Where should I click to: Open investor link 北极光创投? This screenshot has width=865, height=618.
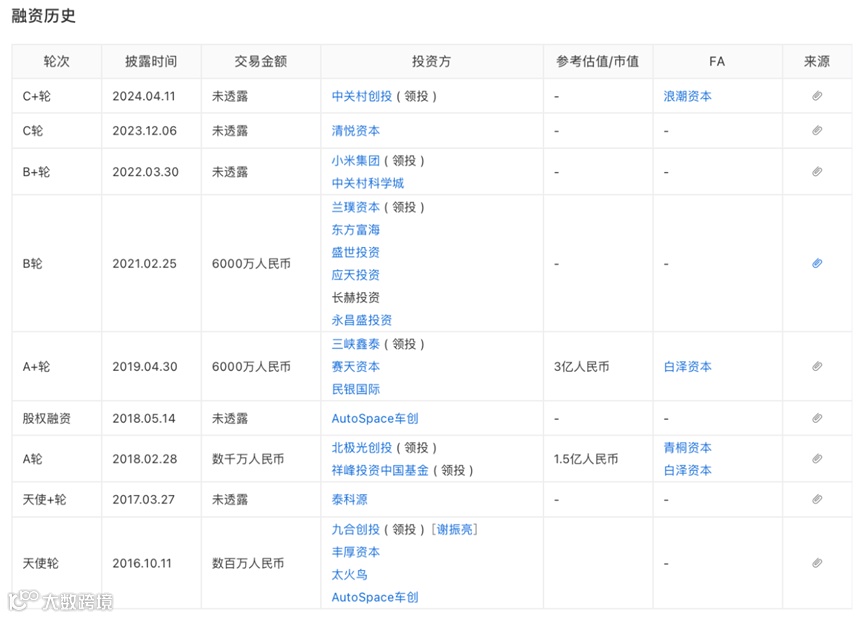coord(361,447)
